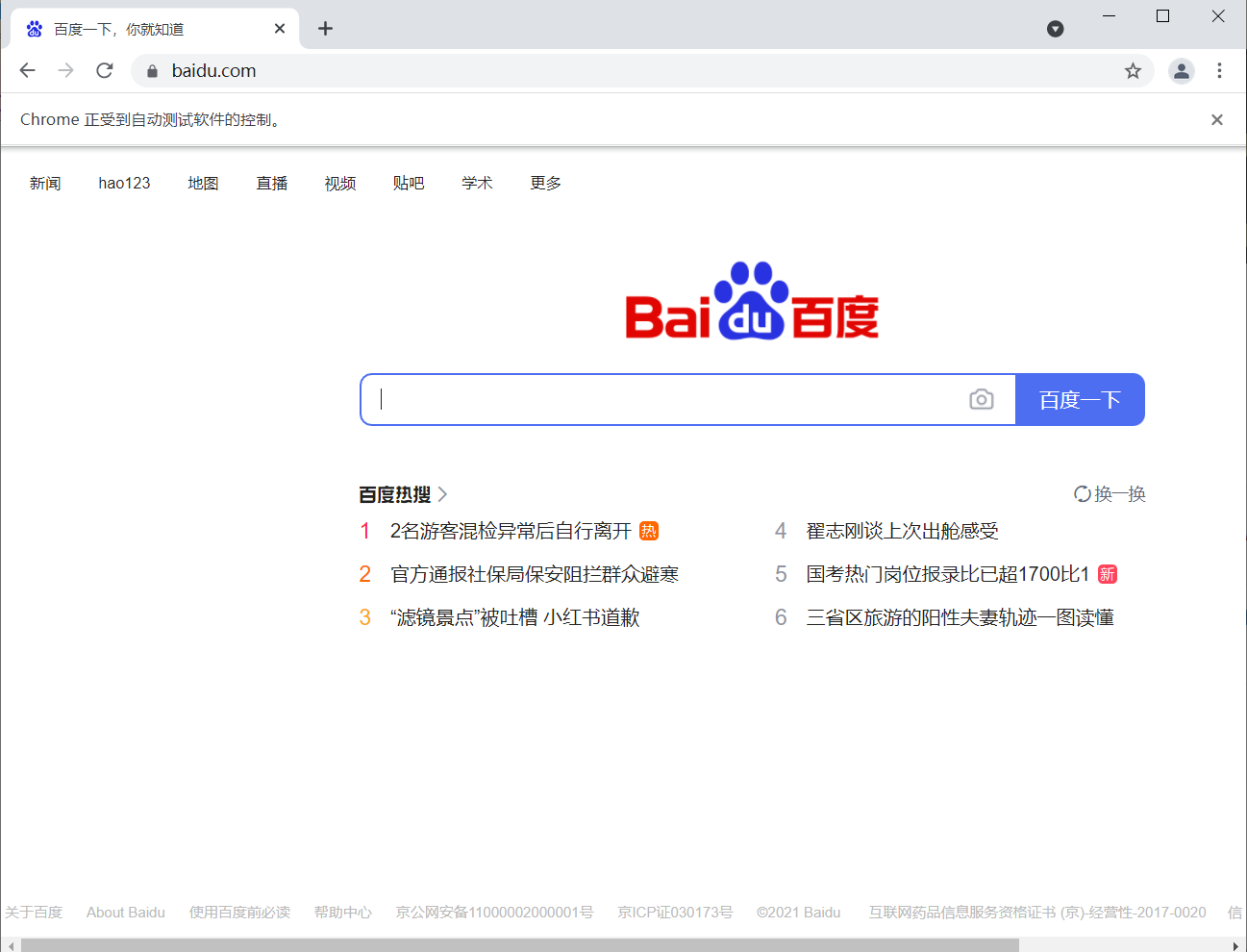The image size is (1247, 952).
Task: Dismiss the automated test software notice
Action: pos(1217,119)
